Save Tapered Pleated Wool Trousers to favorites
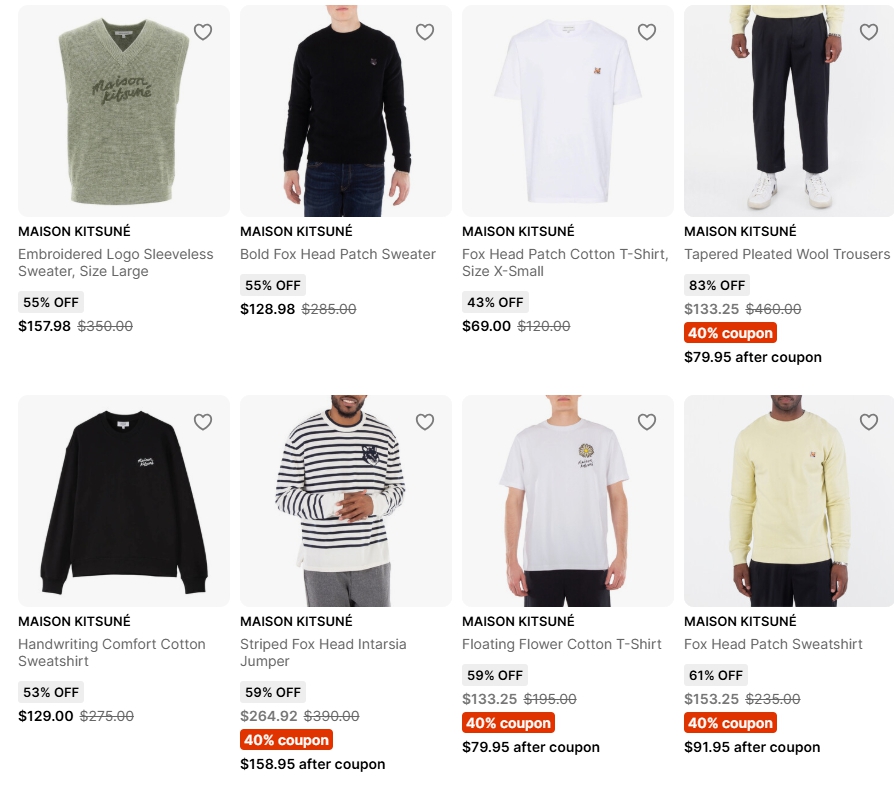Image resolution: width=894 pixels, height=792 pixels. (x=869, y=32)
